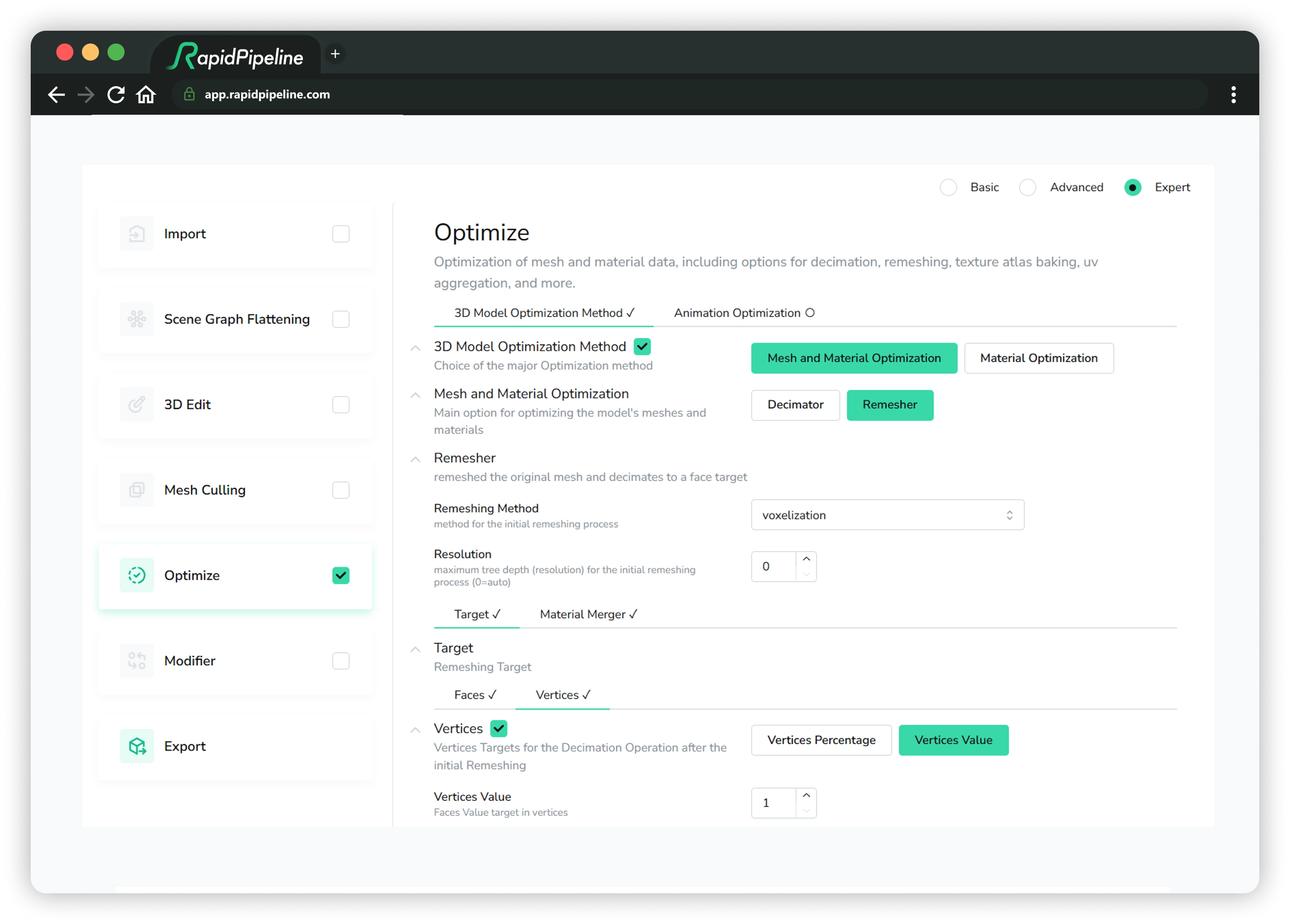Select the Basic mode radio button
The image size is (1290, 924).
point(948,187)
